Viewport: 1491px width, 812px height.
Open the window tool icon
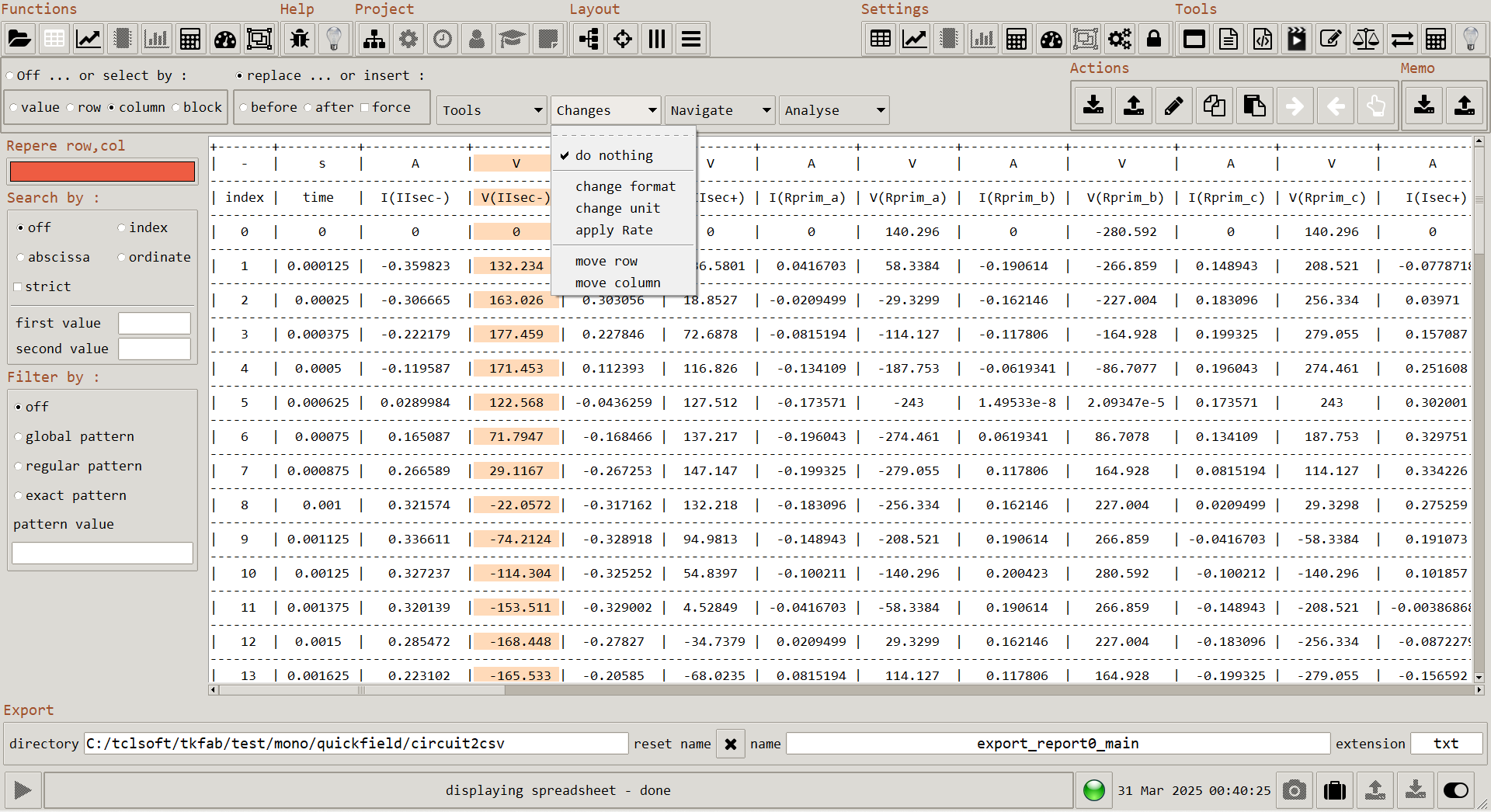click(1194, 39)
